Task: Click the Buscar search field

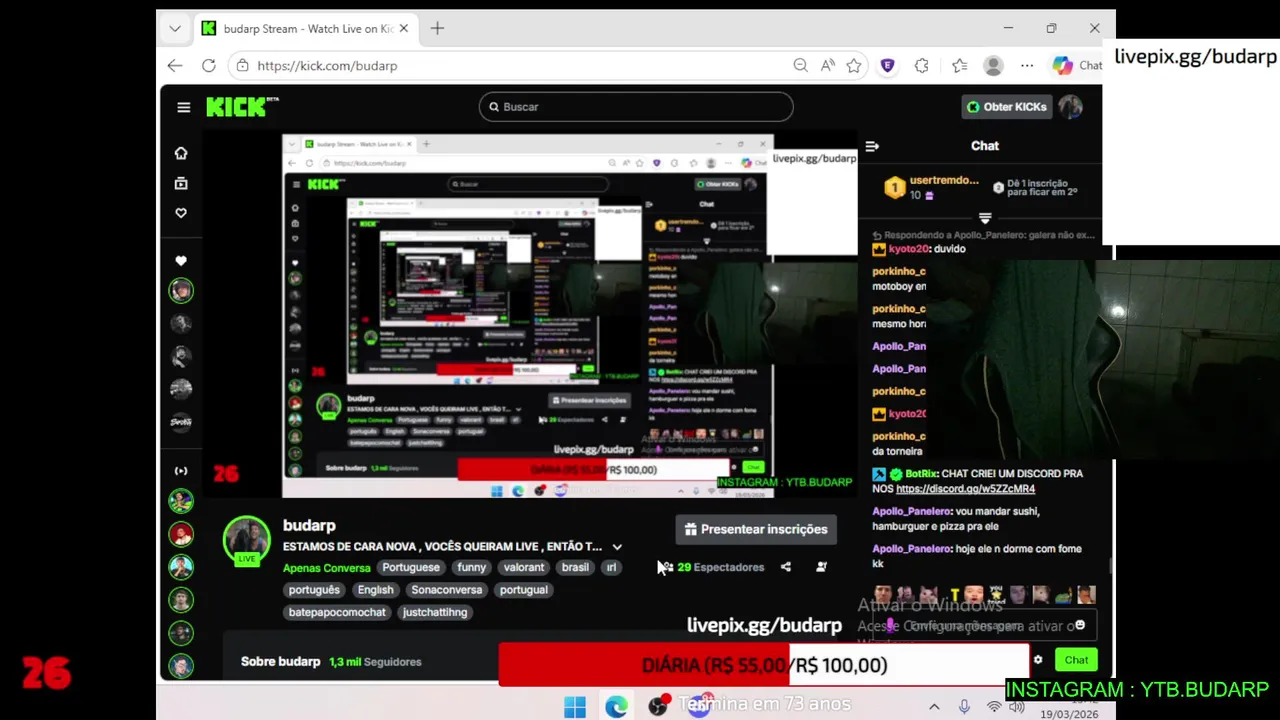Action: click(x=636, y=107)
